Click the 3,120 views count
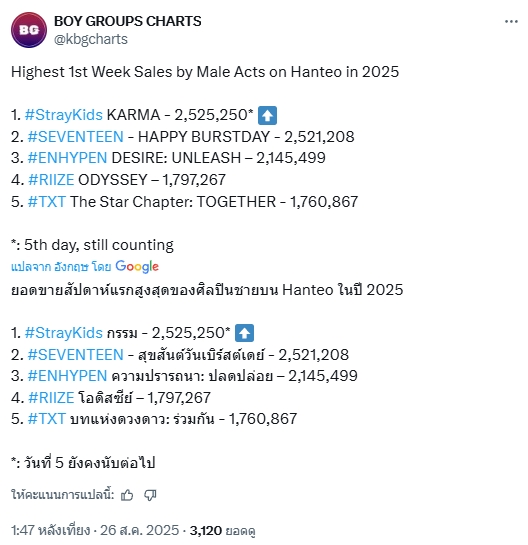Screen dimensions: 528x545 pyautogui.click(x=205, y=530)
